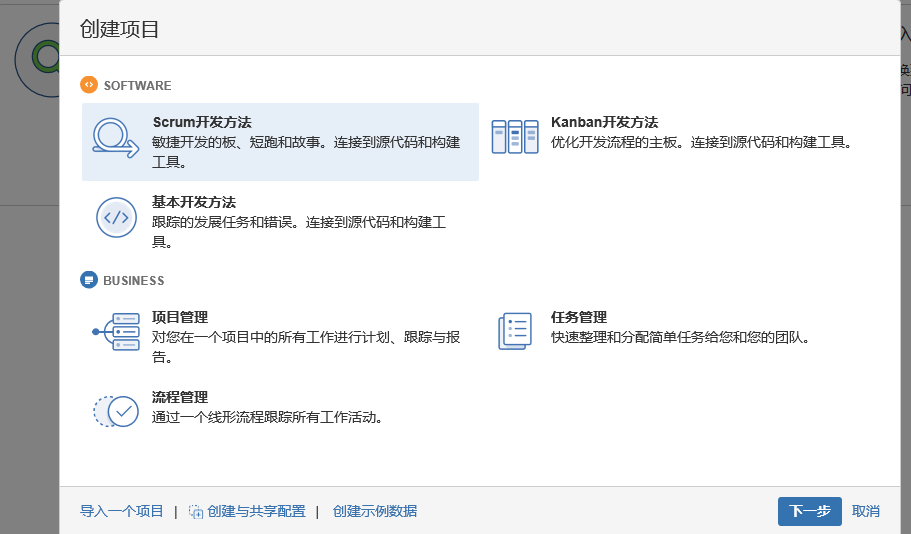Select the Scrum开发方法 project template title

[x=201, y=122]
